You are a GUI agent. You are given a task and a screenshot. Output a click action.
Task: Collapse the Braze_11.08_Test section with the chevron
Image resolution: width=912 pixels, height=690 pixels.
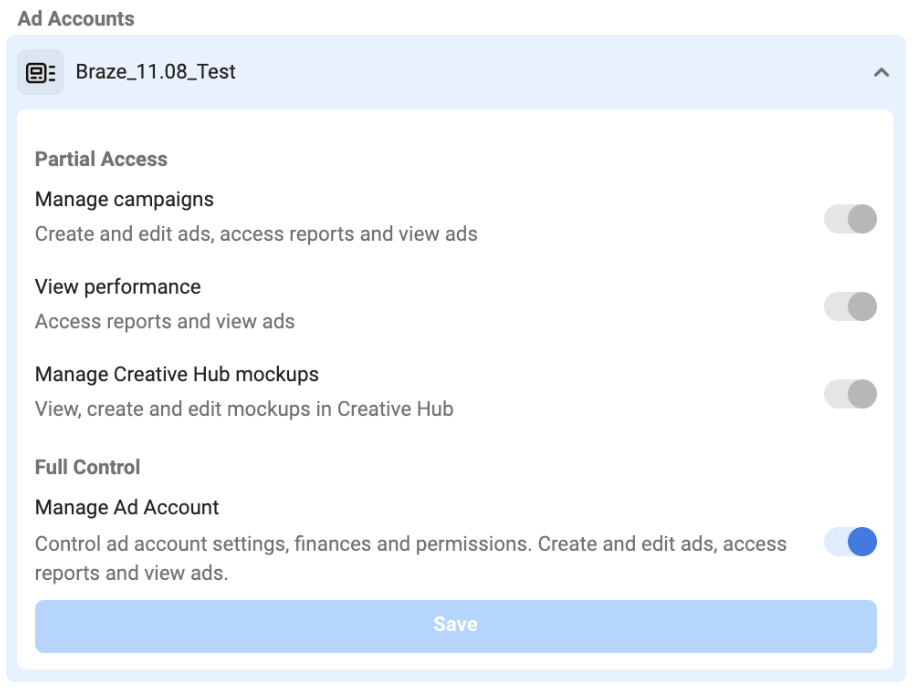pos(881,73)
